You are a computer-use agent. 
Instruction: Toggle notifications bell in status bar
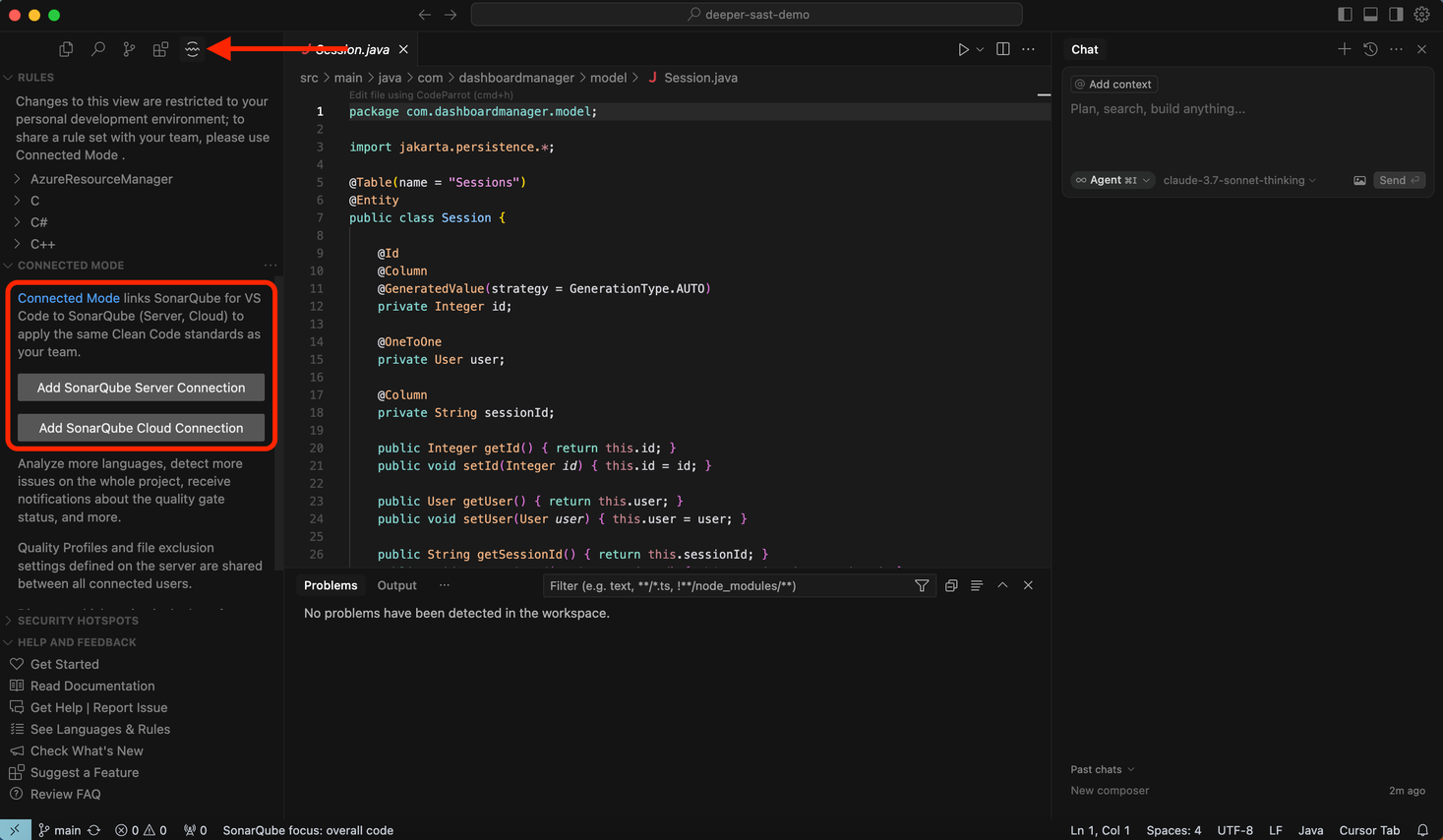1422,829
